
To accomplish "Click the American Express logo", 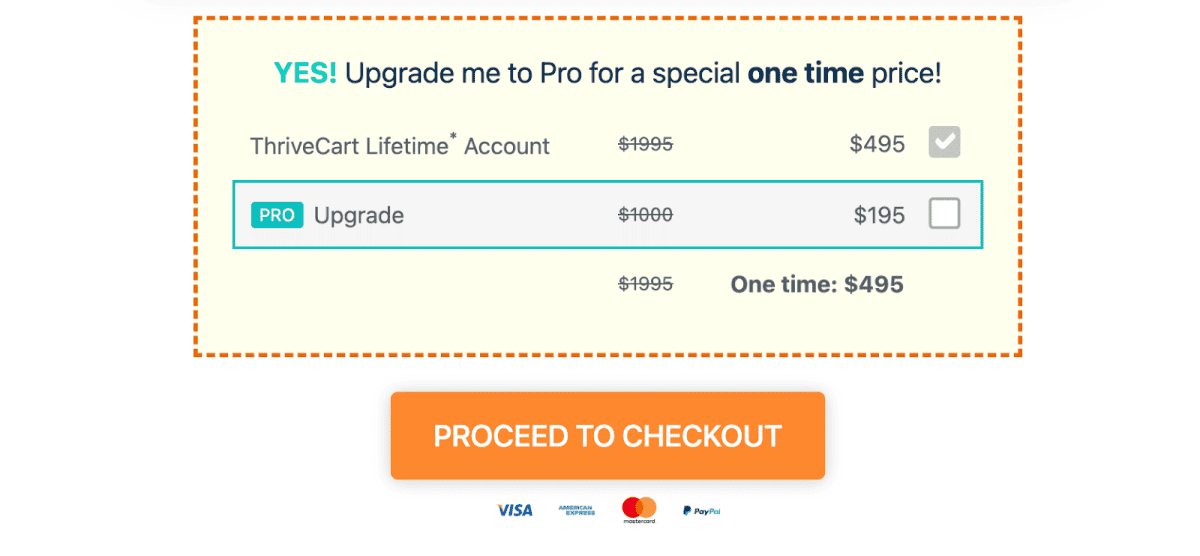I will pos(576,510).
